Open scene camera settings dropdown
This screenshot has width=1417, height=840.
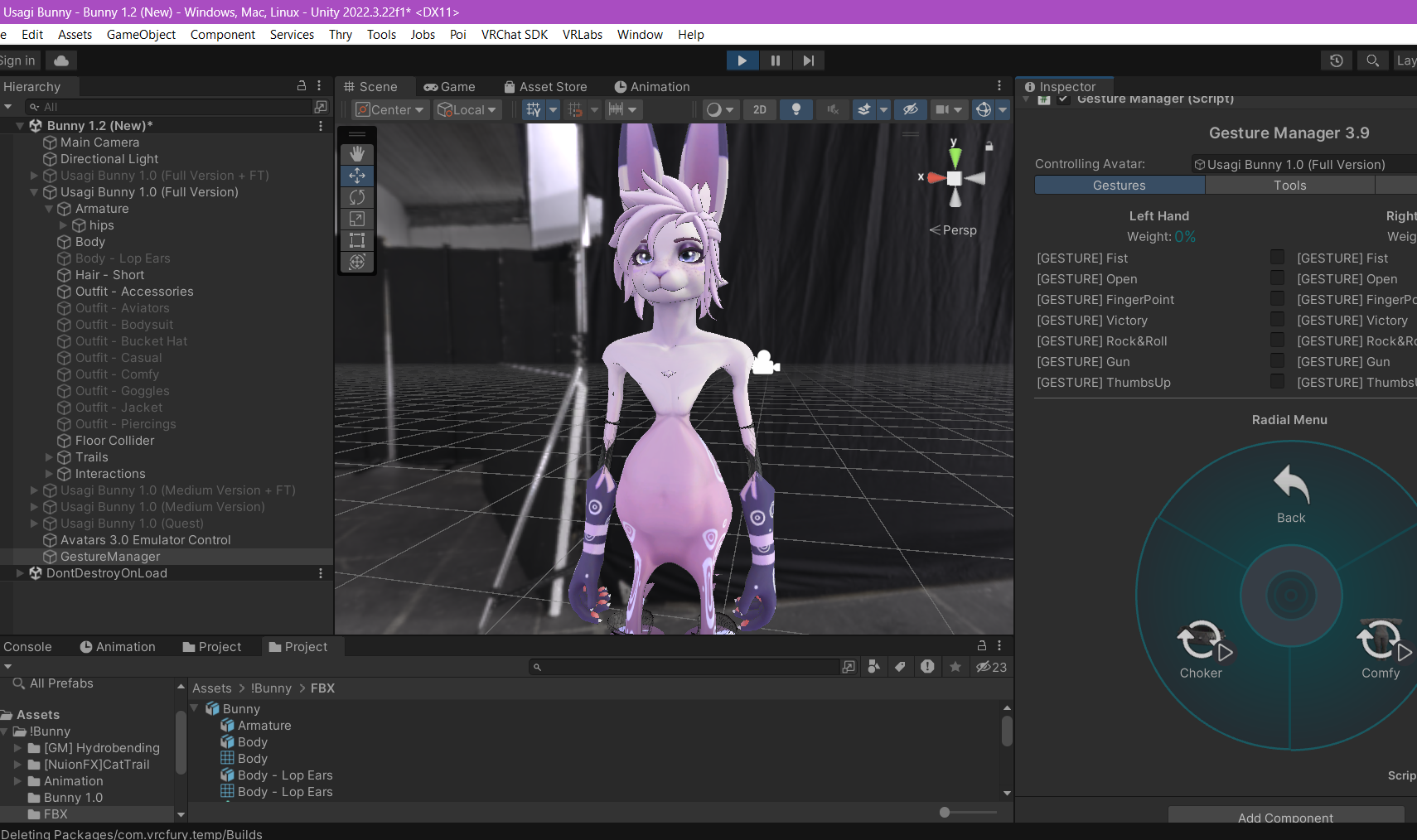(x=949, y=109)
